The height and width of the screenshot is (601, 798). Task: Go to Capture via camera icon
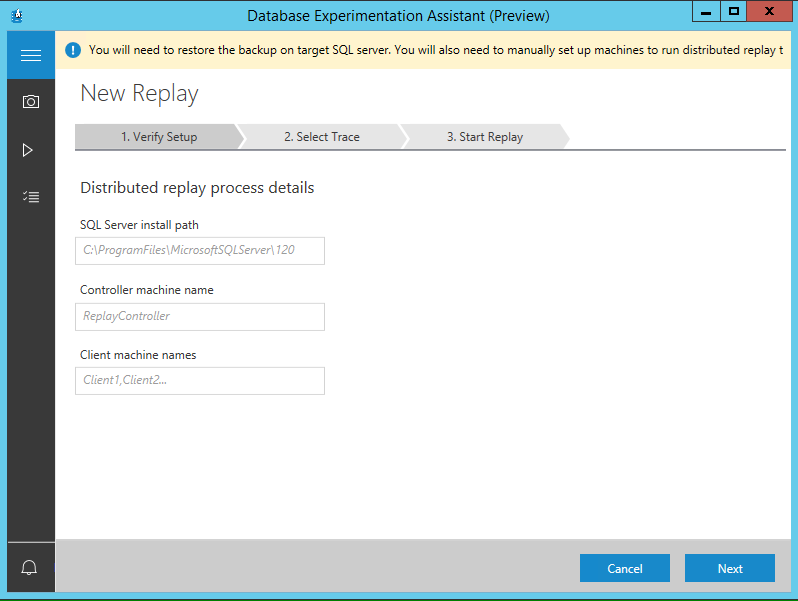point(30,102)
